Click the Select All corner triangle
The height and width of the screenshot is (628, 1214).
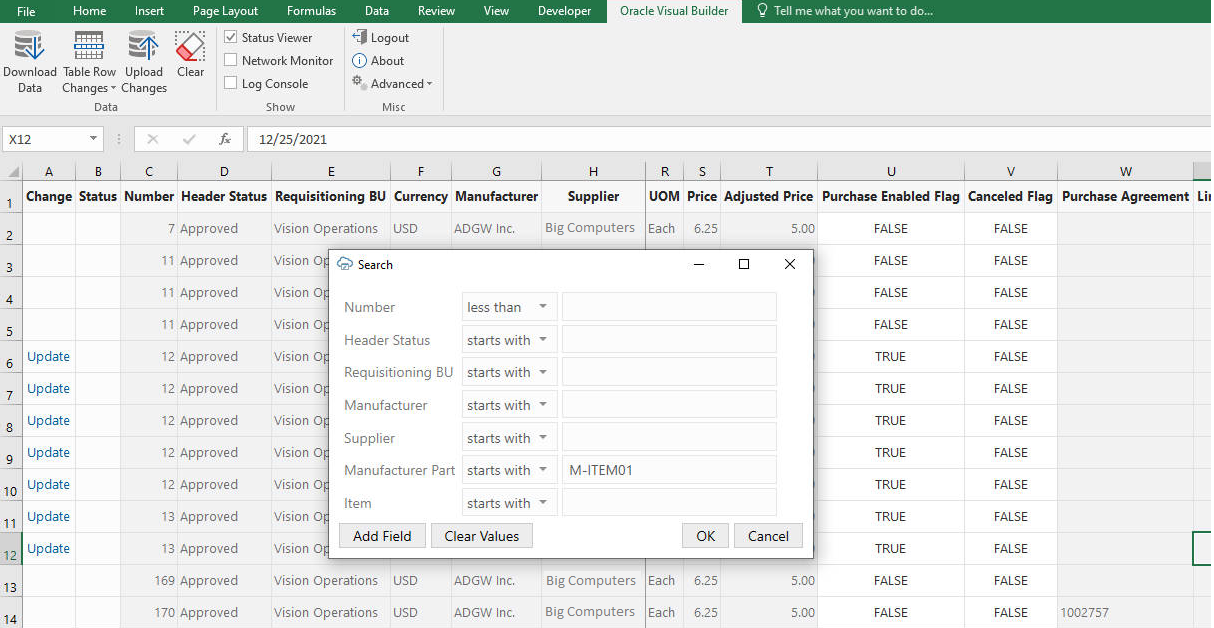pos(11,171)
